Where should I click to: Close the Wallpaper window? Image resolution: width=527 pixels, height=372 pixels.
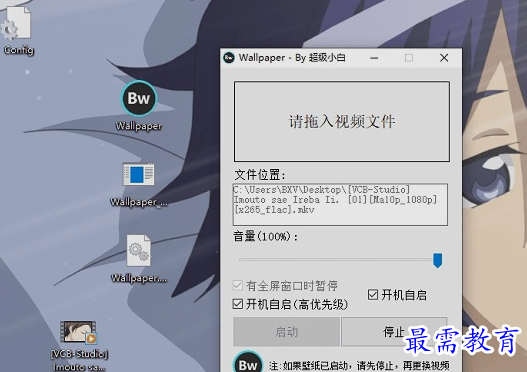(x=444, y=58)
